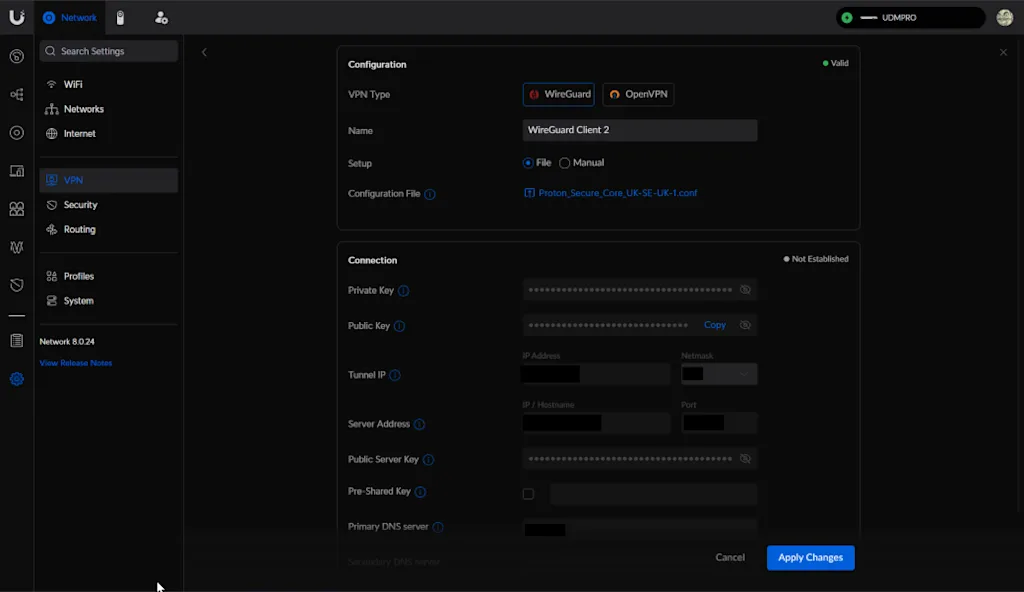Screen dimensions: 1024x592
Task: Open the Ports/groups icon in left rail
Action: [17, 209]
